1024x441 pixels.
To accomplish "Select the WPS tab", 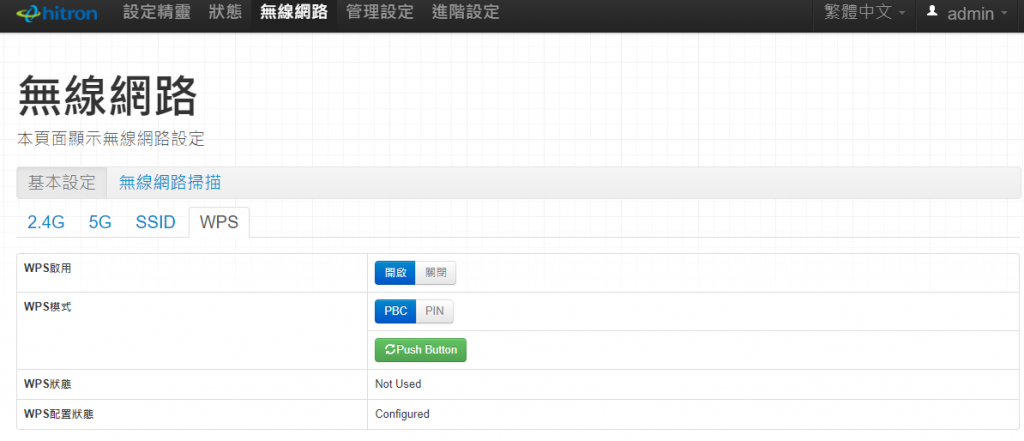I will [219, 222].
